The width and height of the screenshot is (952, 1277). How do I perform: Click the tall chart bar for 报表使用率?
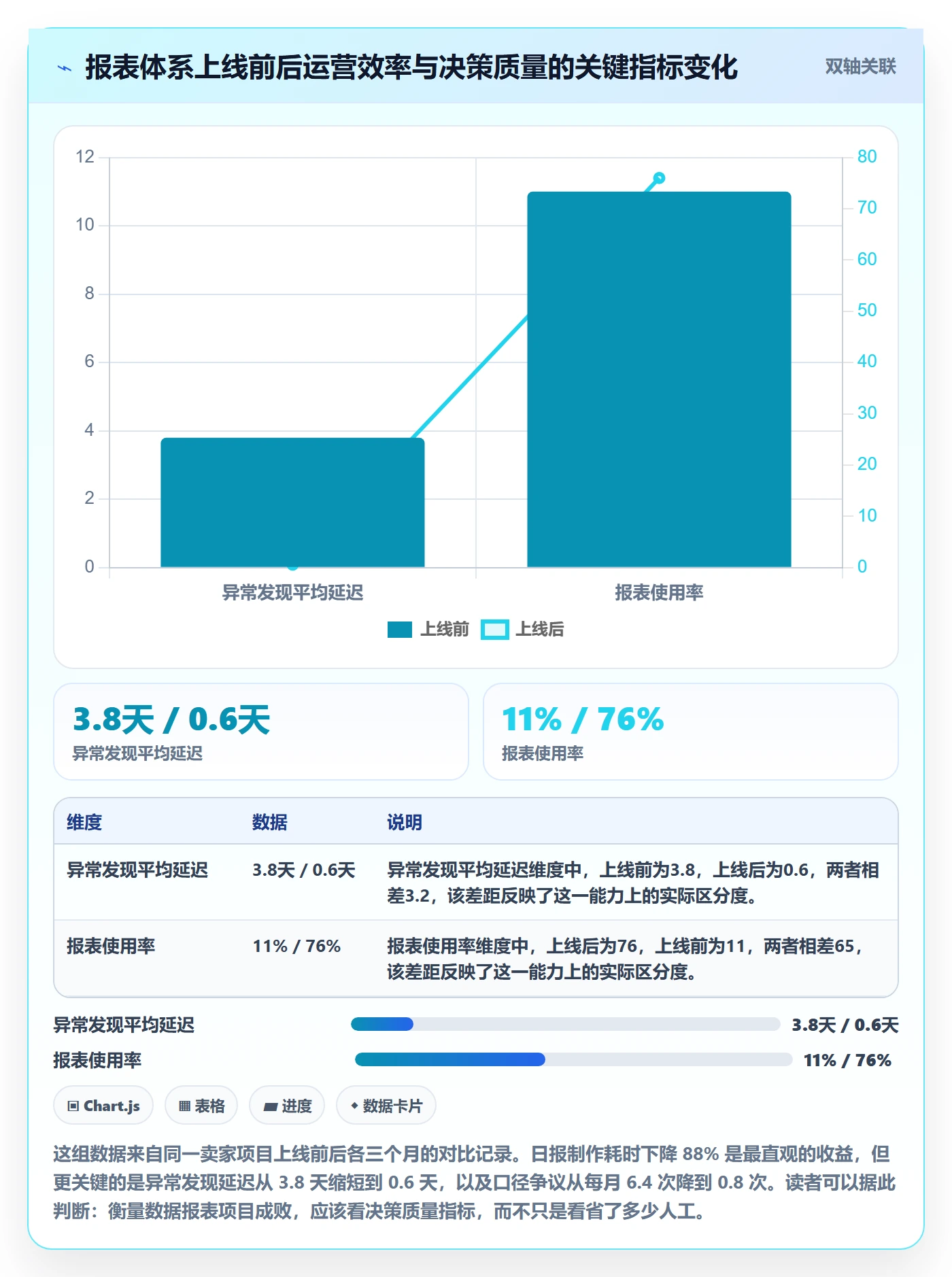(x=659, y=379)
